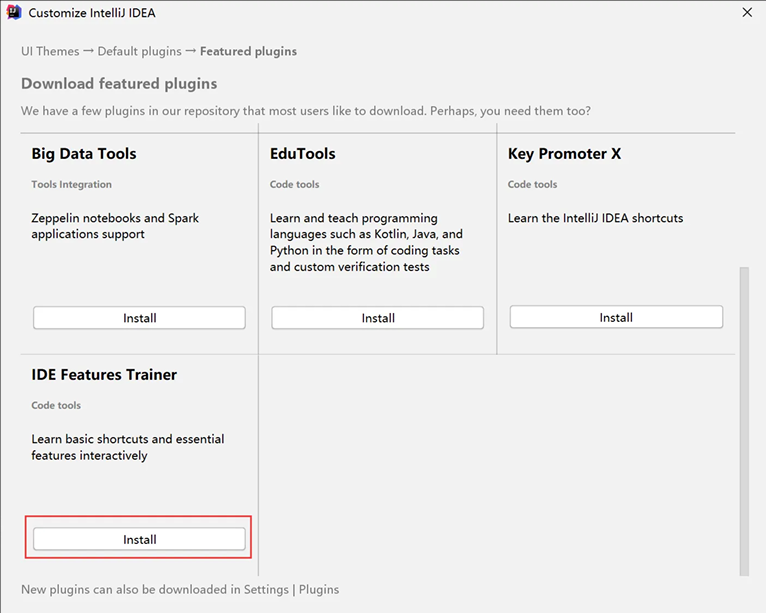Select the Featured plugins breadcrumb
This screenshot has height=613, width=766.
pyautogui.click(x=248, y=51)
